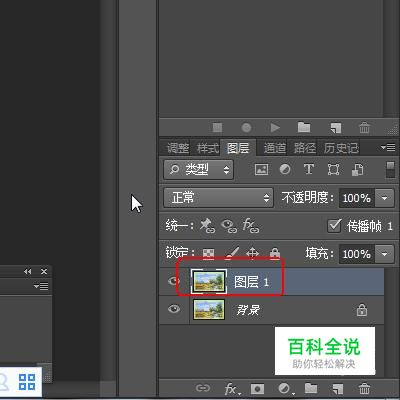
Task: Hide the 背景 layer eye icon
Action: click(174, 309)
